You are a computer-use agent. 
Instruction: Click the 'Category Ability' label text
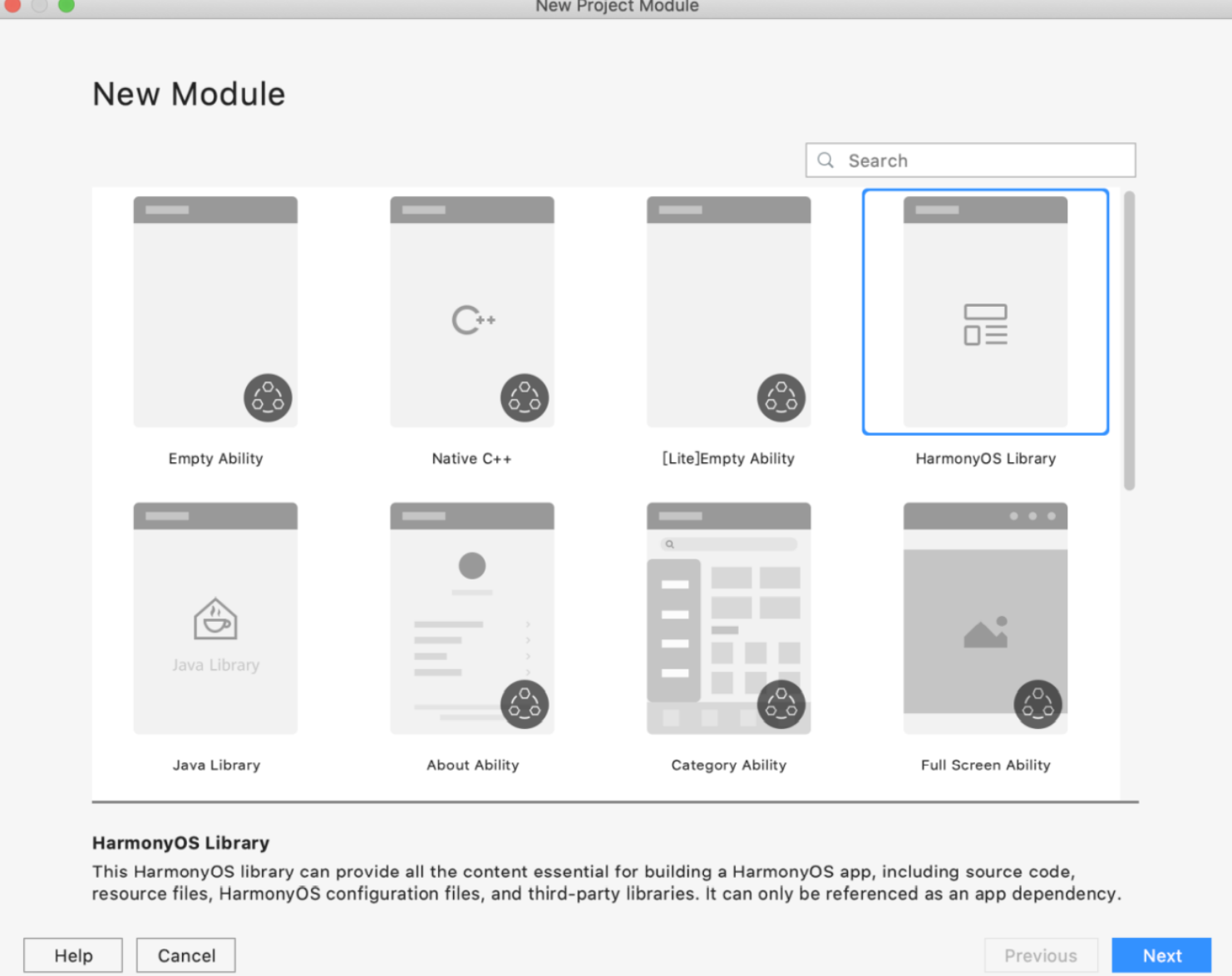(x=728, y=765)
